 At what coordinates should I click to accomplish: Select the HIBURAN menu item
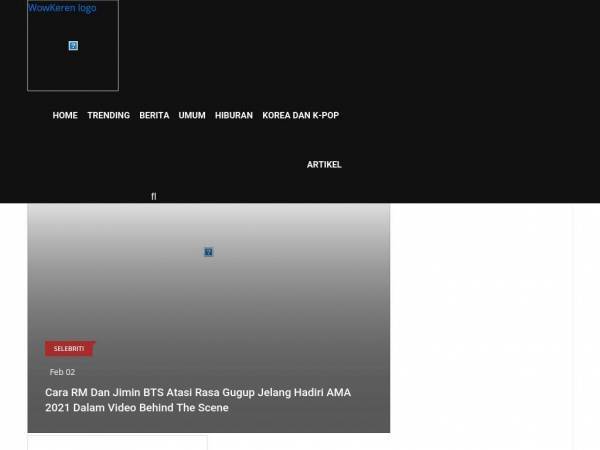point(234,116)
